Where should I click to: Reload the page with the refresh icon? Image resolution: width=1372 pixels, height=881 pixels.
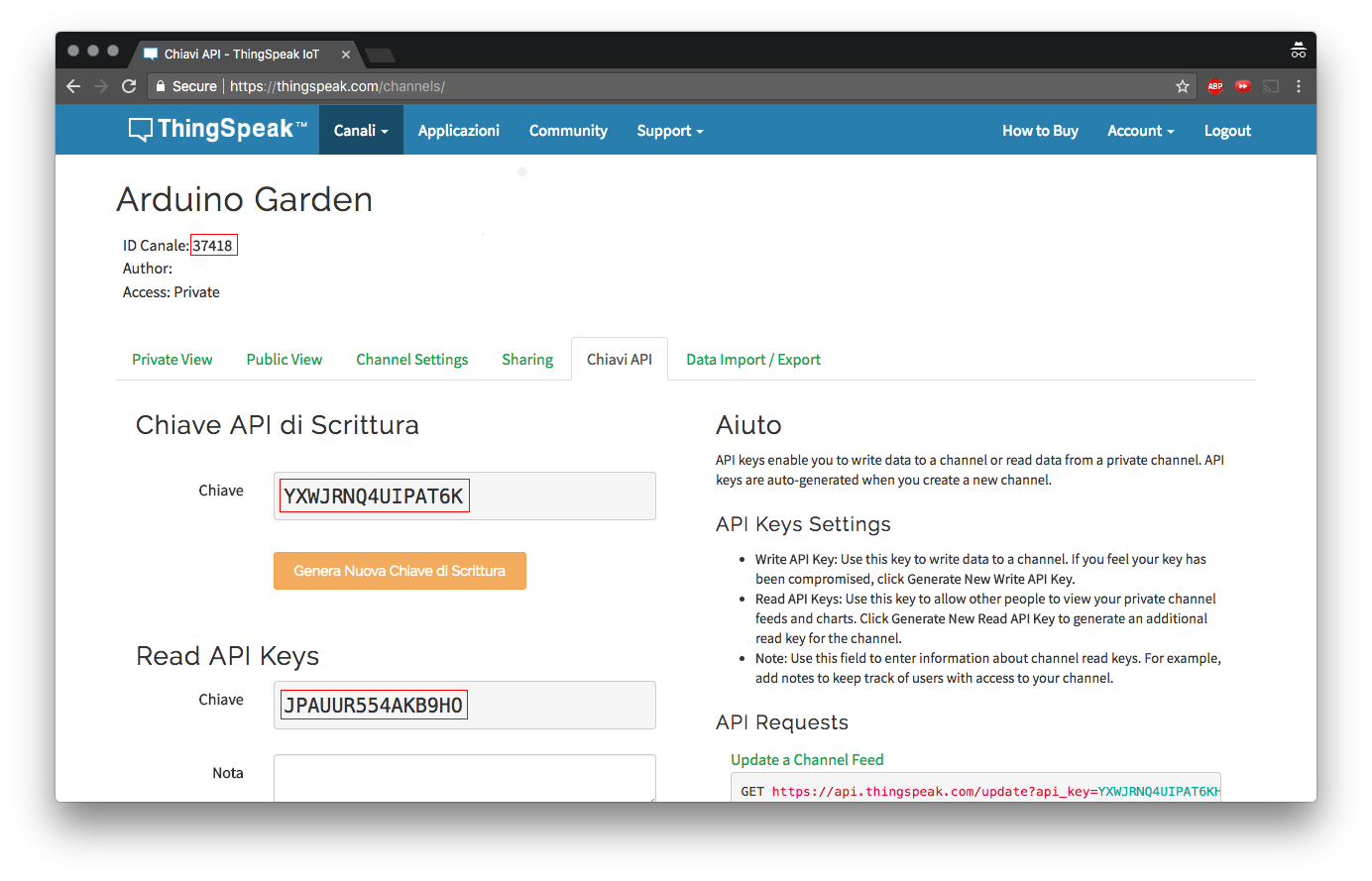coord(129,86)
